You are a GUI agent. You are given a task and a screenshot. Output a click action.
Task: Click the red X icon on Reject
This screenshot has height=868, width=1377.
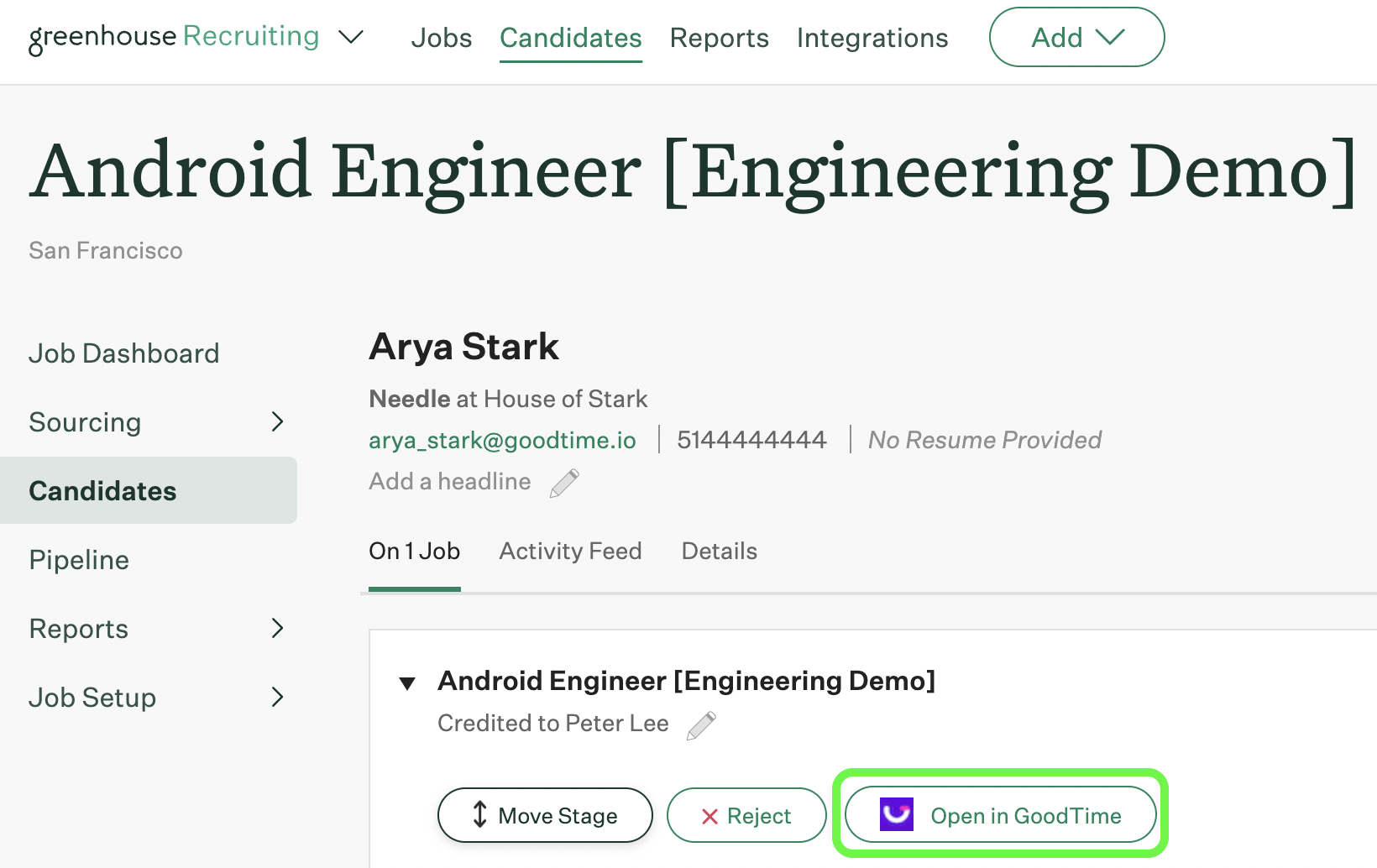coord(709,817)
